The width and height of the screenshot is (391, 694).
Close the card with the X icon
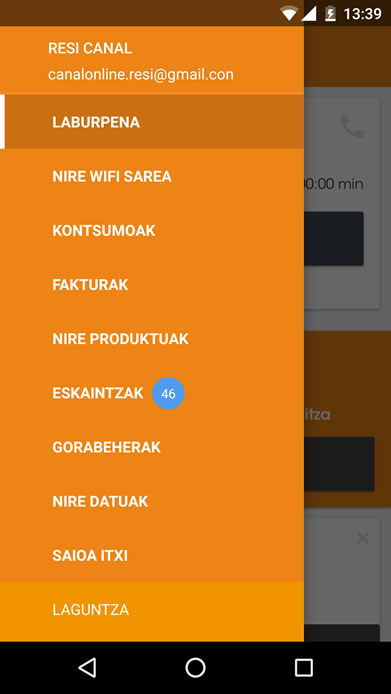click(x=363, y=538)
